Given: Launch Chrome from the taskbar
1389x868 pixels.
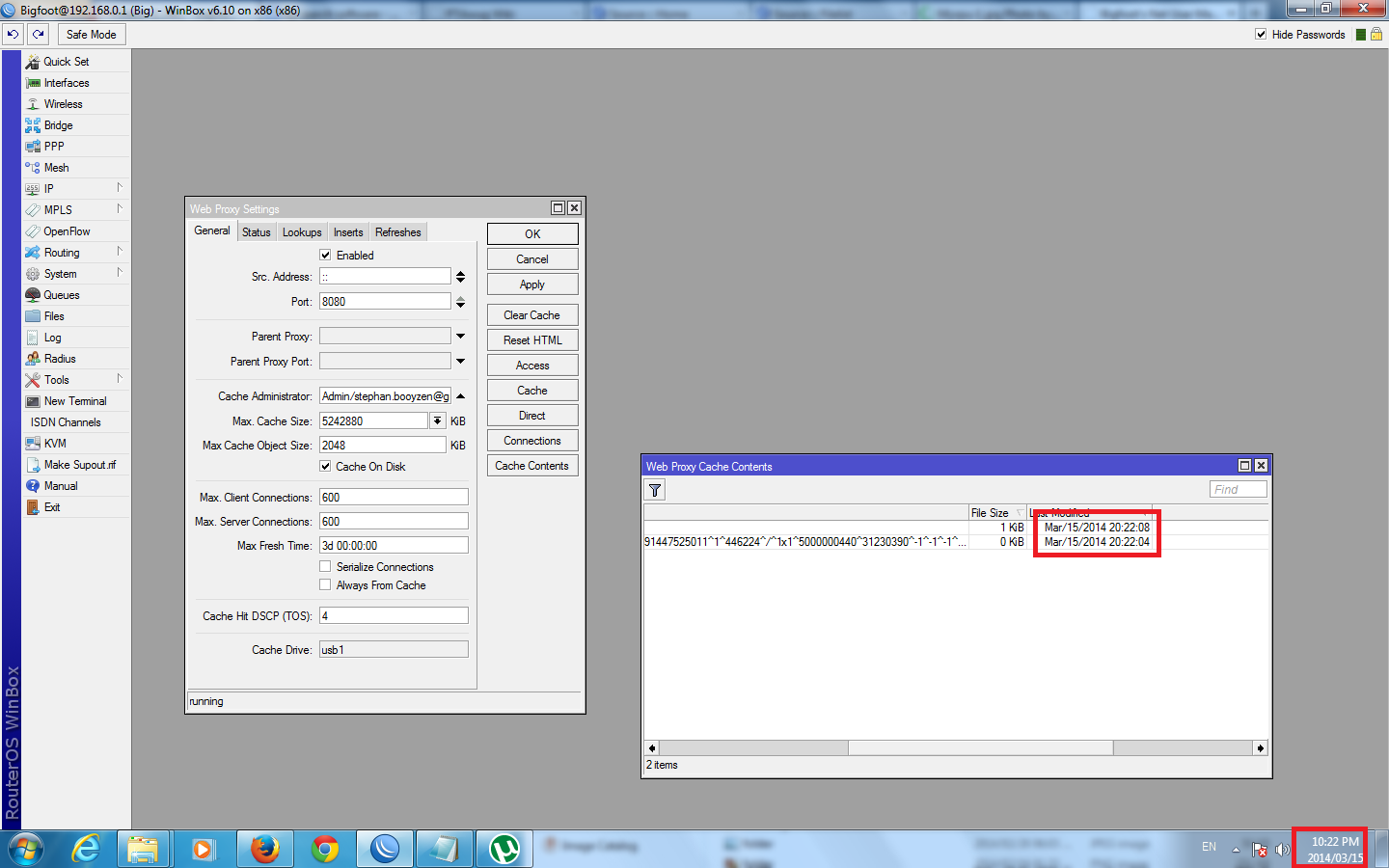Looking at the screenshot, I should [325, 849].
